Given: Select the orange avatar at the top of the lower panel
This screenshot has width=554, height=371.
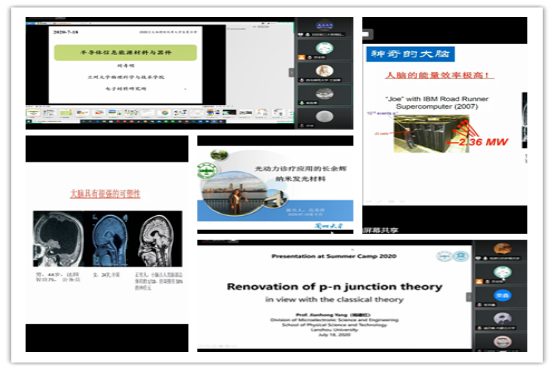Looking at the screenshot, I should coord(502,249).
